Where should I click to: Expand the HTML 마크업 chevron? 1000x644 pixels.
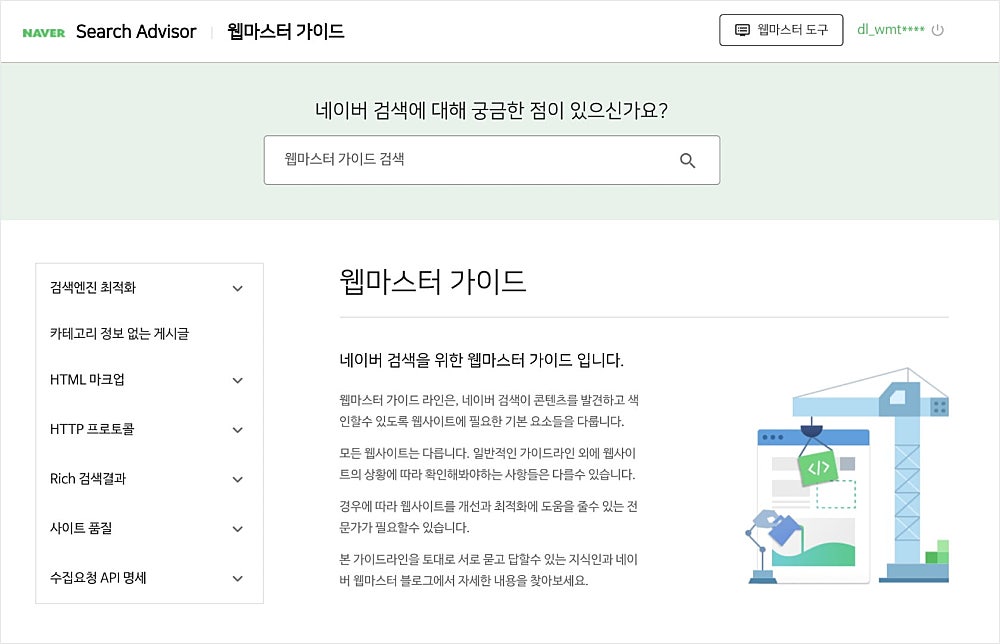237,380
